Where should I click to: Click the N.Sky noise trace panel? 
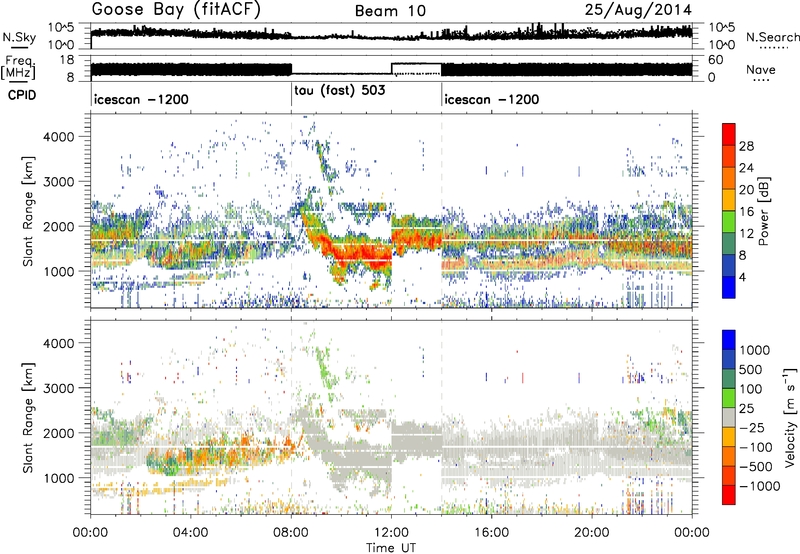(x=391, y=36)
